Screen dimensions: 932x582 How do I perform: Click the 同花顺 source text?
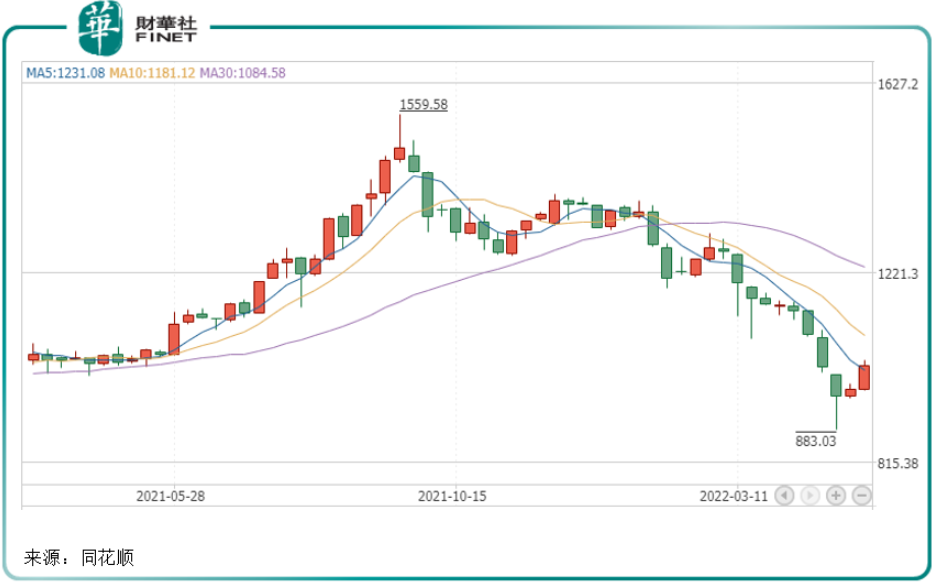point(110,557)
